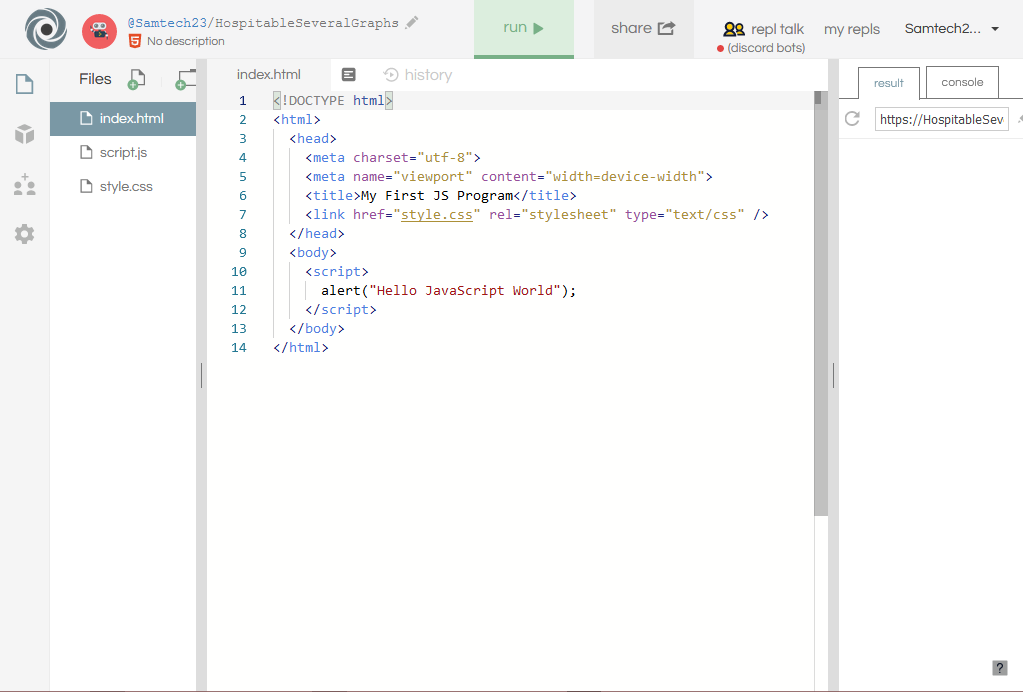Viewport: 1023px width, 692px height.
Task: Open the Packages cube icon
Action: (25, 134)
